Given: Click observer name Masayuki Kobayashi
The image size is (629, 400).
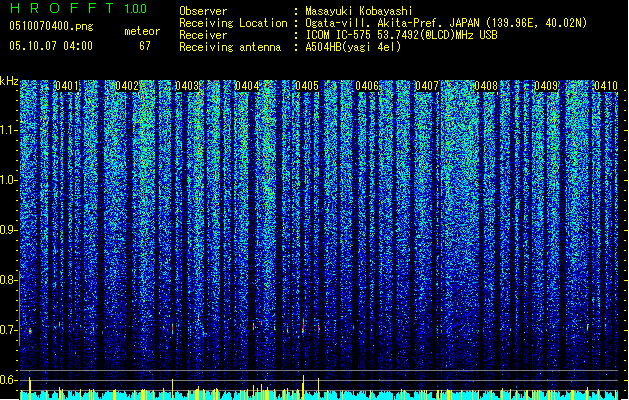Looking at the screenshot, I should tap(359, 11).
